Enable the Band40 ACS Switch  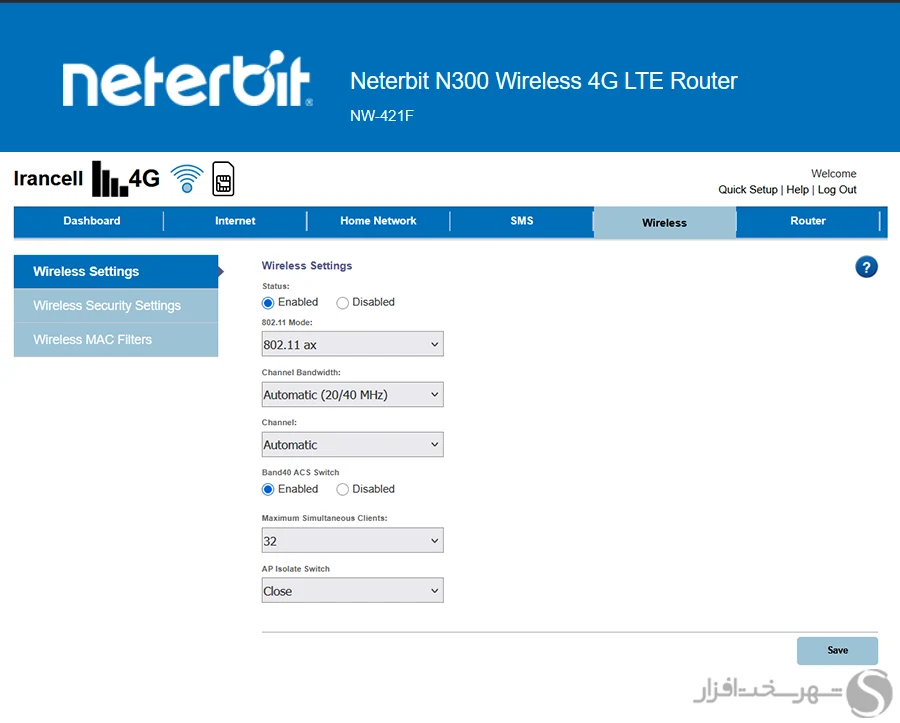(268, 489)
